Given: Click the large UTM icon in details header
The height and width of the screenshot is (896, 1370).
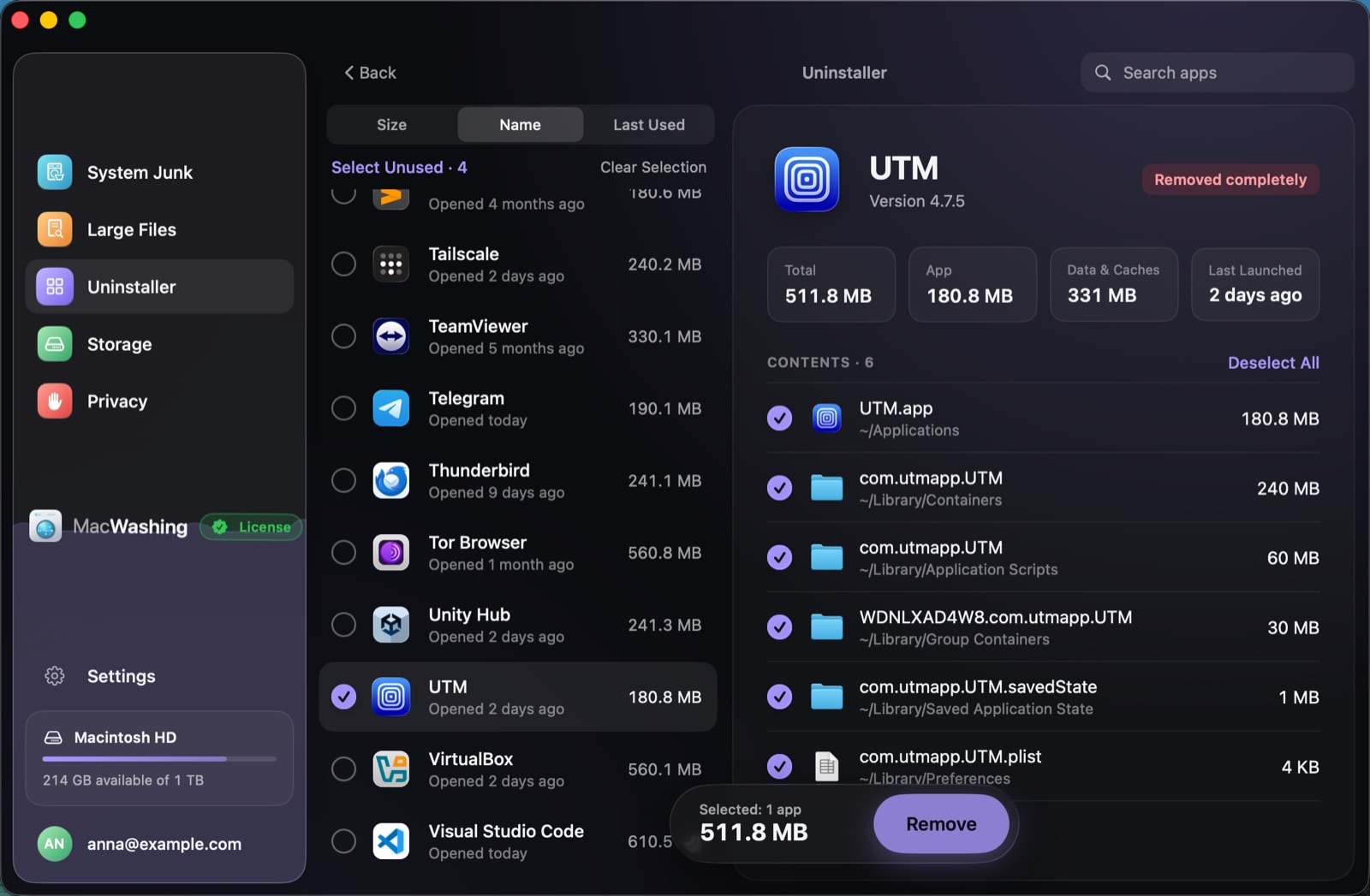Looking at the screenshot, I should (807, 180).
